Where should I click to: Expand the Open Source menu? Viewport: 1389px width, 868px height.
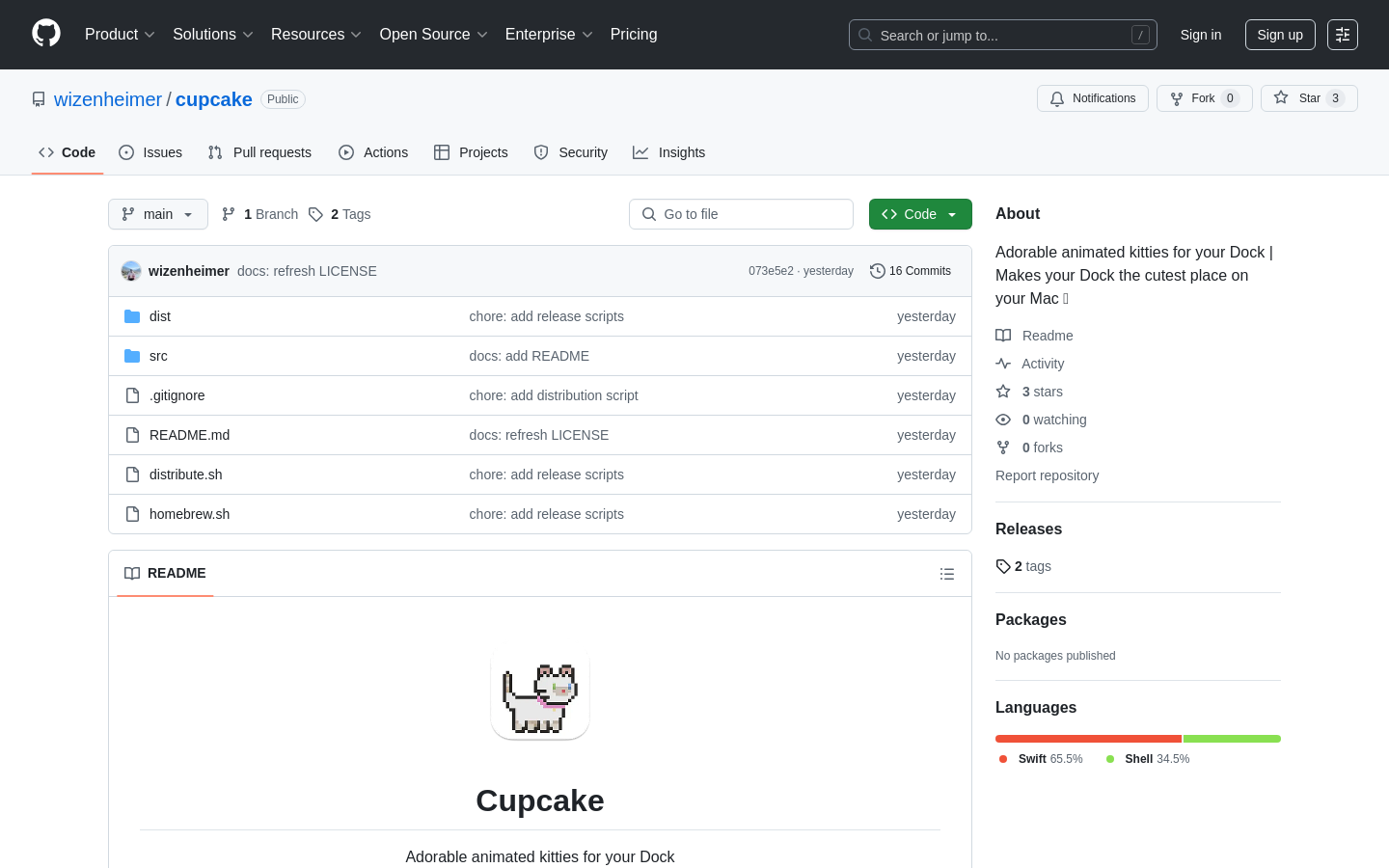coord(434,35)
